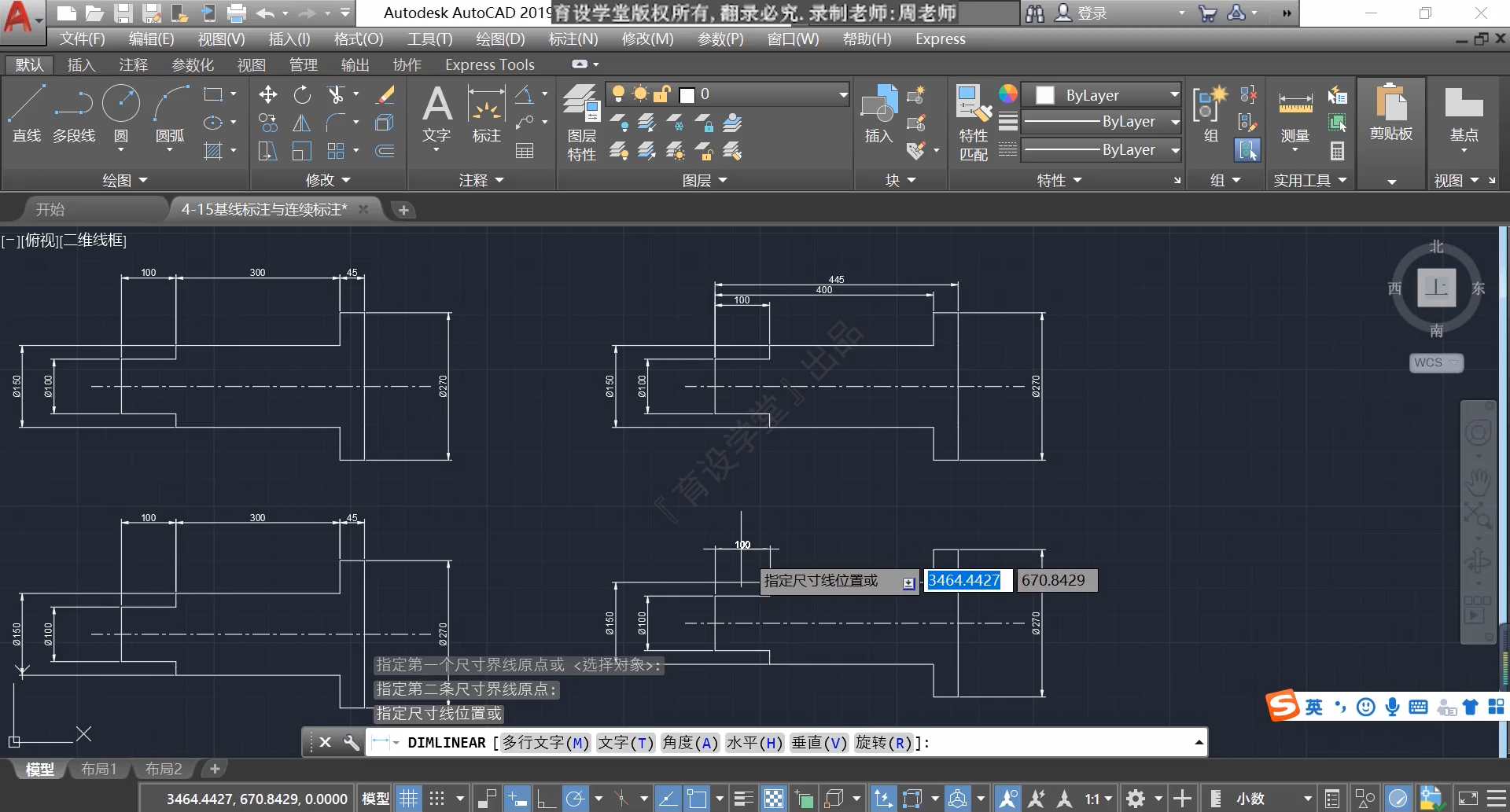Choose the Dimension (标注) tool
1510x812 pixels.
click(487, 115)
